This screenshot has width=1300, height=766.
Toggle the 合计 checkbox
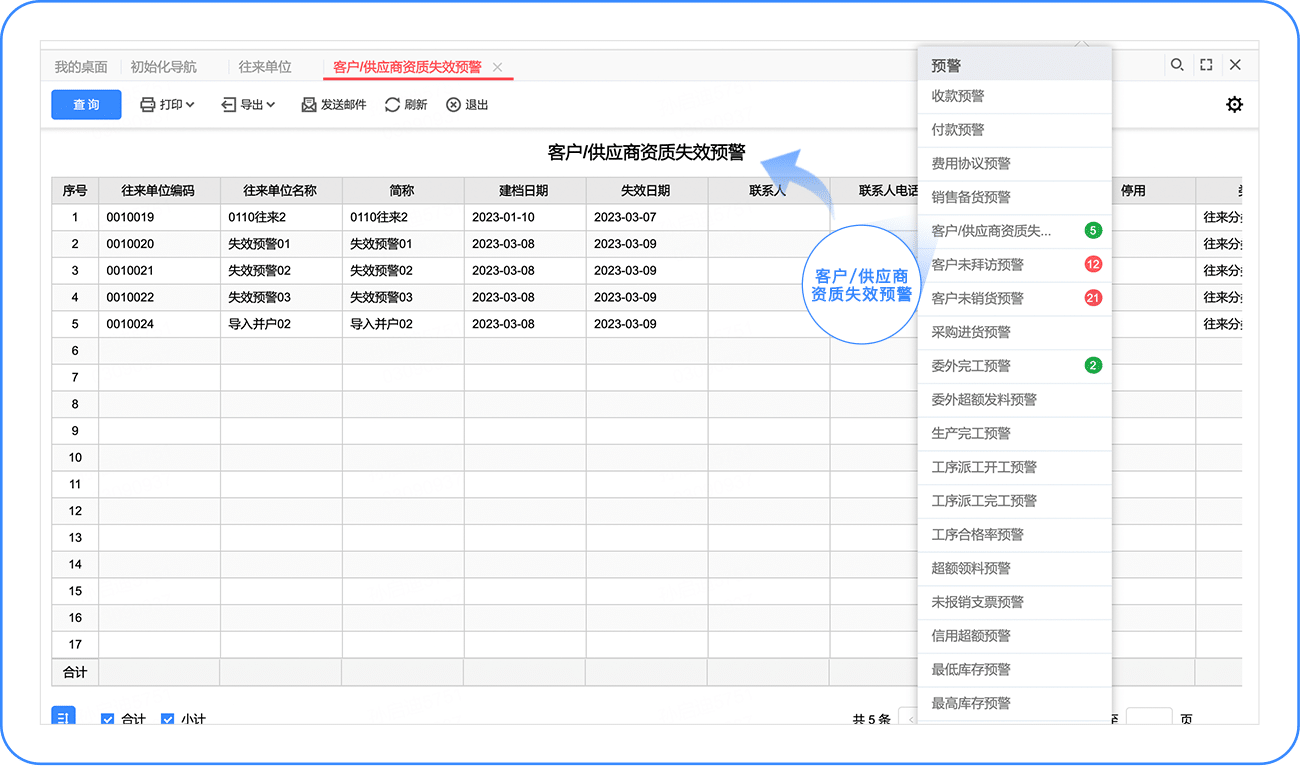[108, 719]
